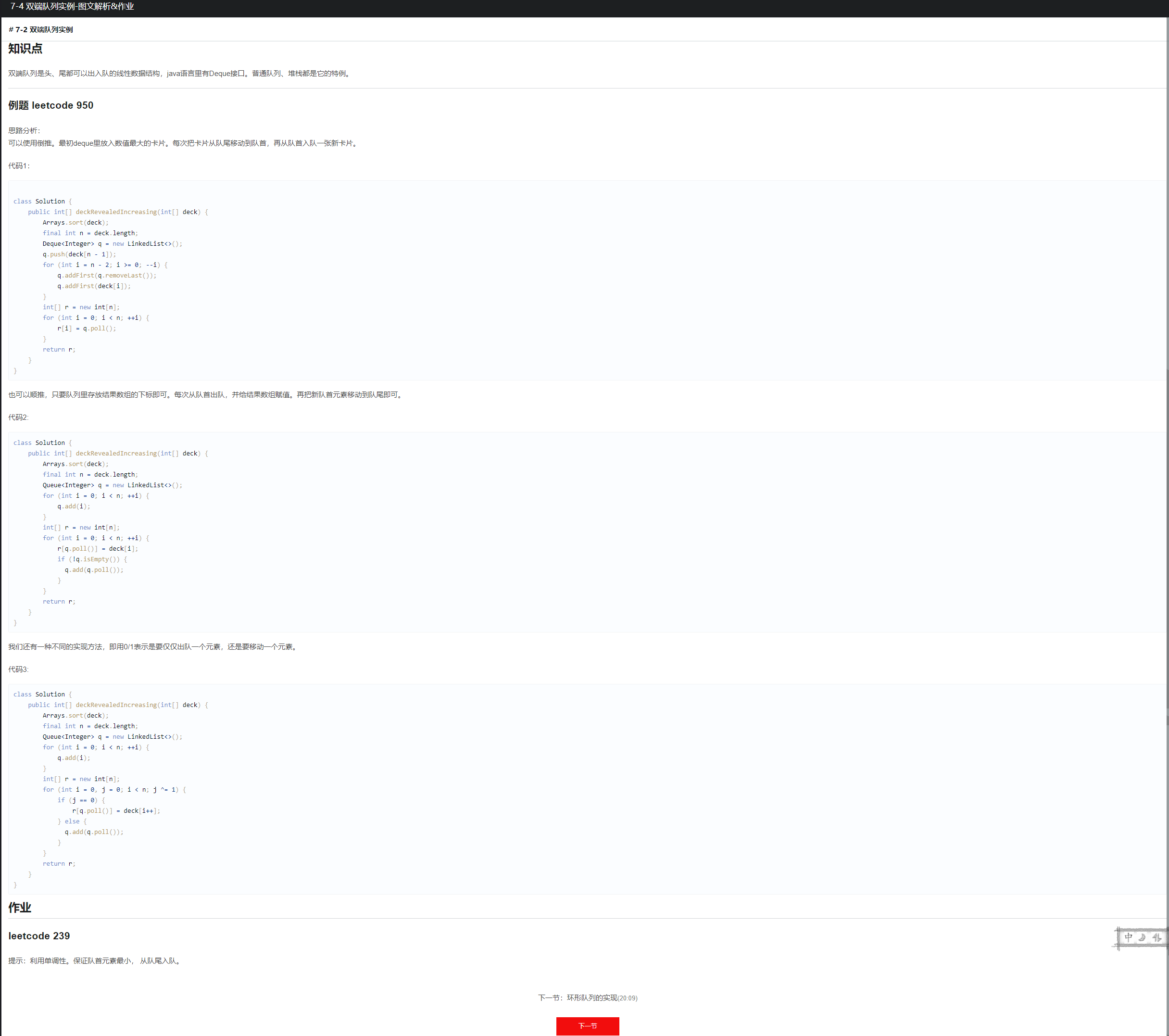Screen dimensions: 1169x1036
Task: Click the page title 7-4 双端队列实例-图文解析&作业
Action: click(72, 6)
